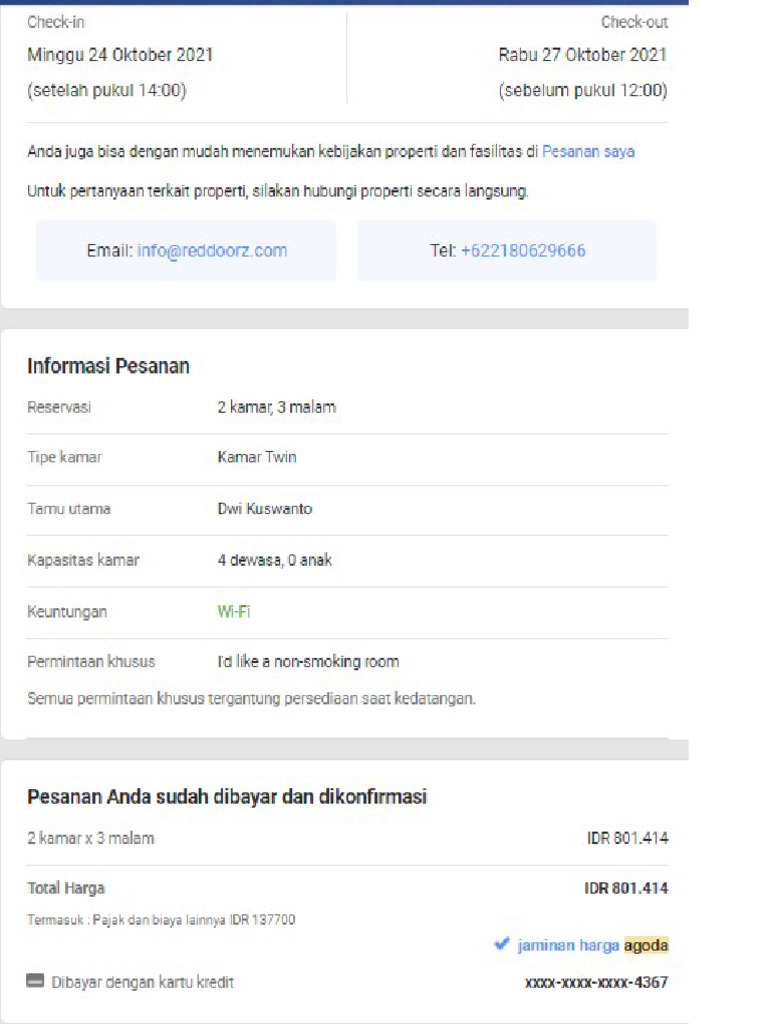Click the non-smoking room special request text

coord(308,661)
